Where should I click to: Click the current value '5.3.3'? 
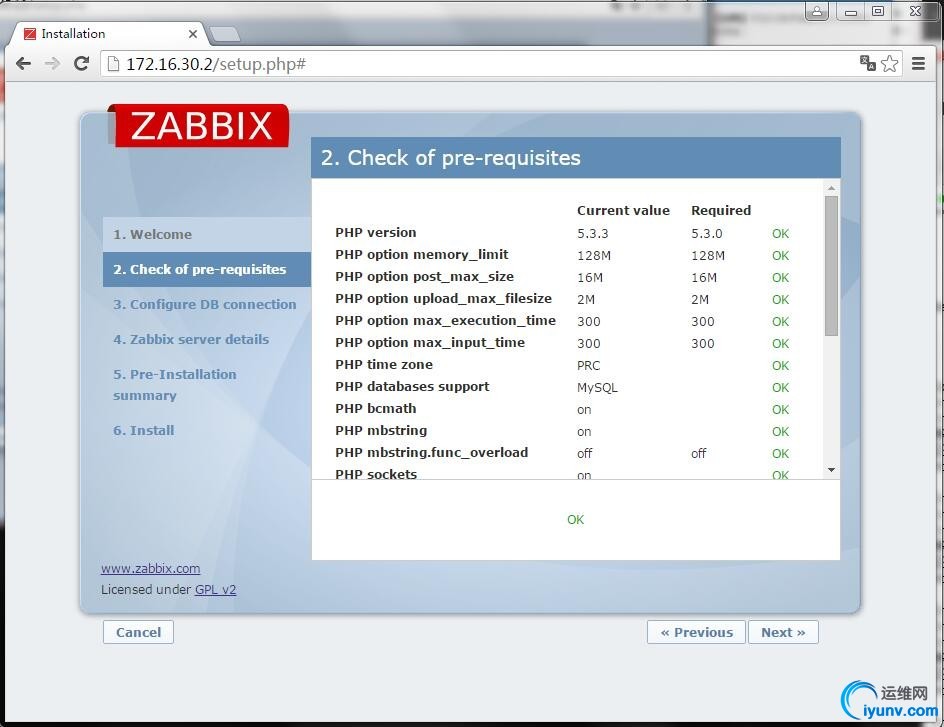(x=592, y=234)
